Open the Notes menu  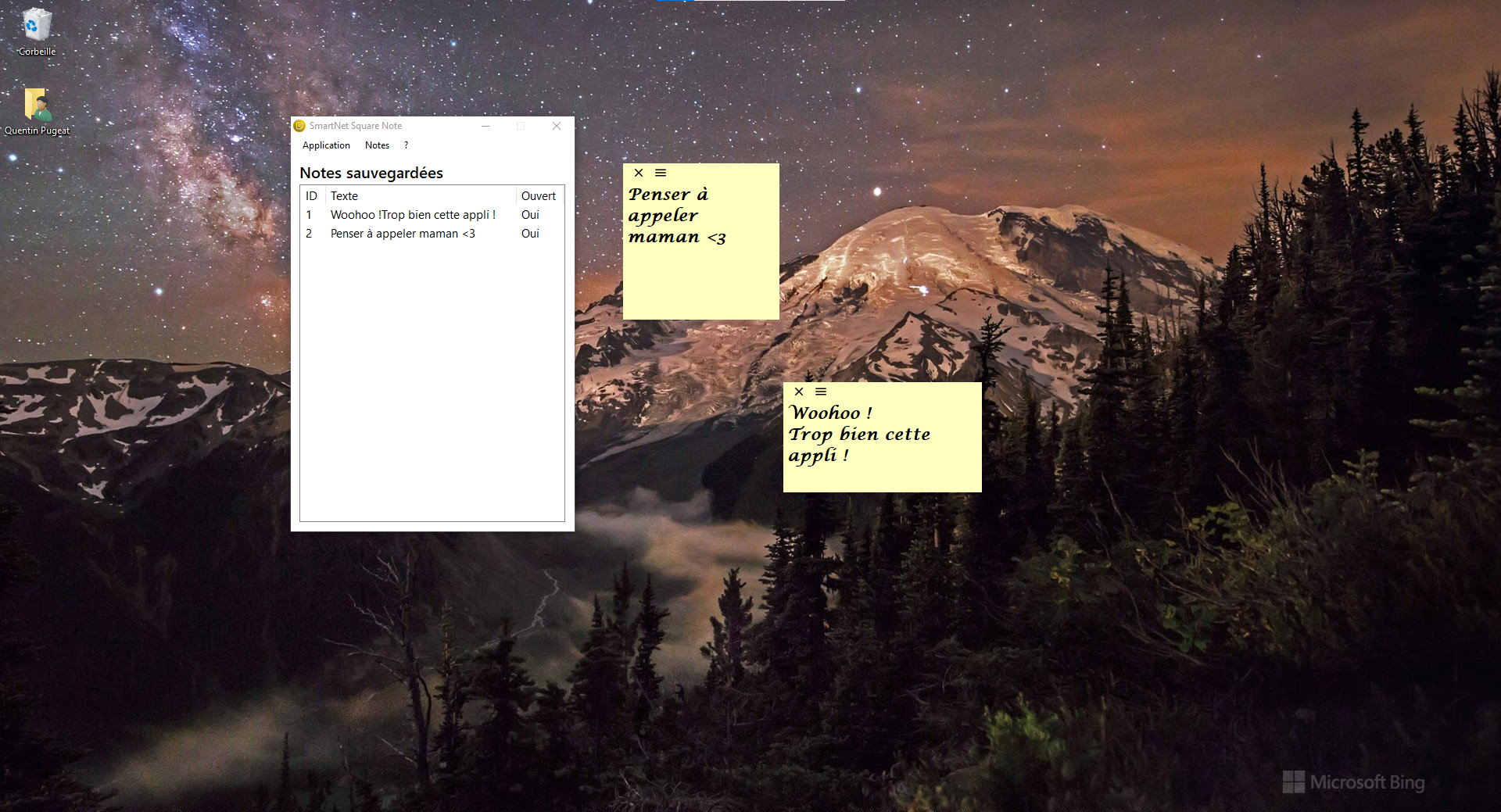click(x=377, y=145)
